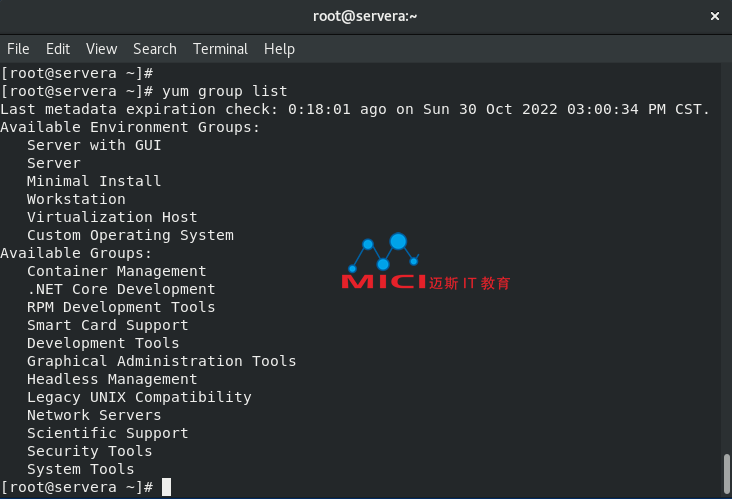Click the 'Virtualization Host' entry

click(112, 217)
